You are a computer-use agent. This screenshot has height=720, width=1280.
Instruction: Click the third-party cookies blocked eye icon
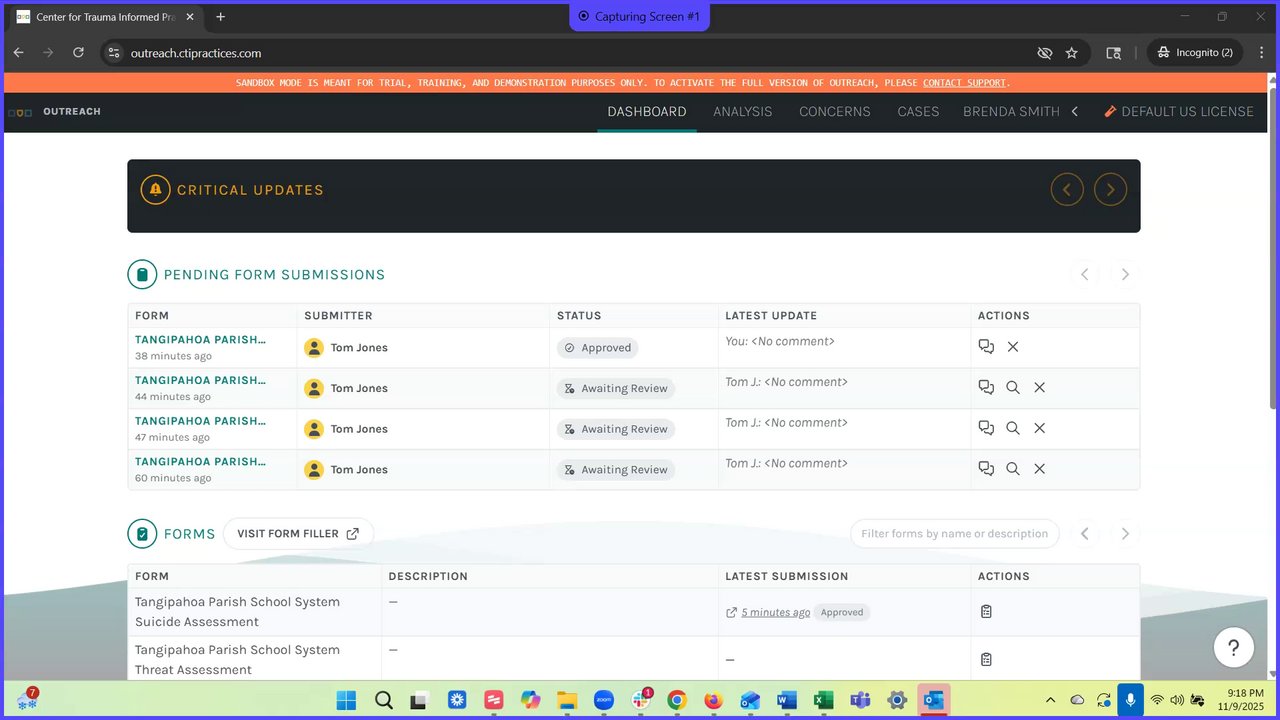pos(1045,53)
